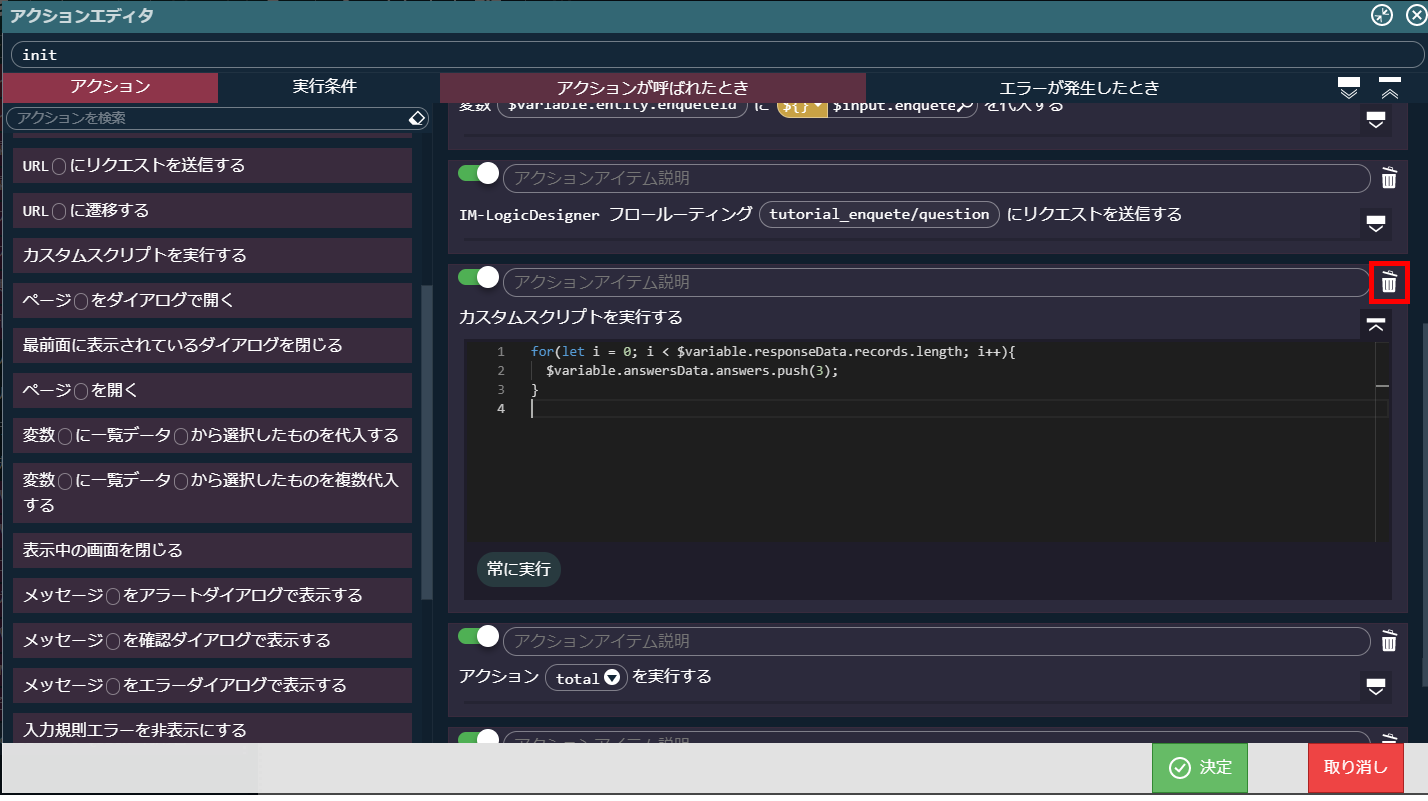Click code line 1 starting with 'for(let i'
The image size is (1428, 801).
(x=773, y=352)
